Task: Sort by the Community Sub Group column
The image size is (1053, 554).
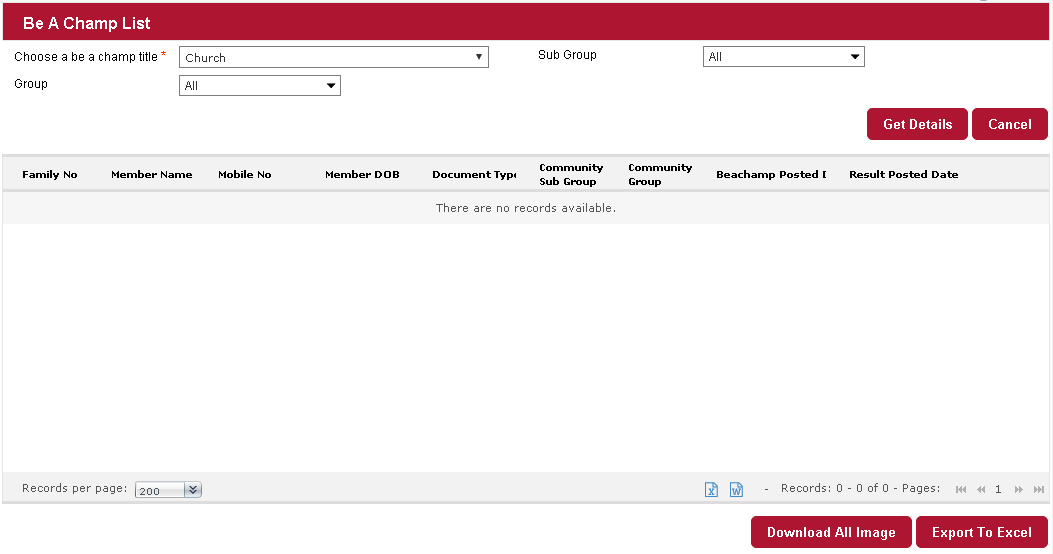Action: pos(571,175)
